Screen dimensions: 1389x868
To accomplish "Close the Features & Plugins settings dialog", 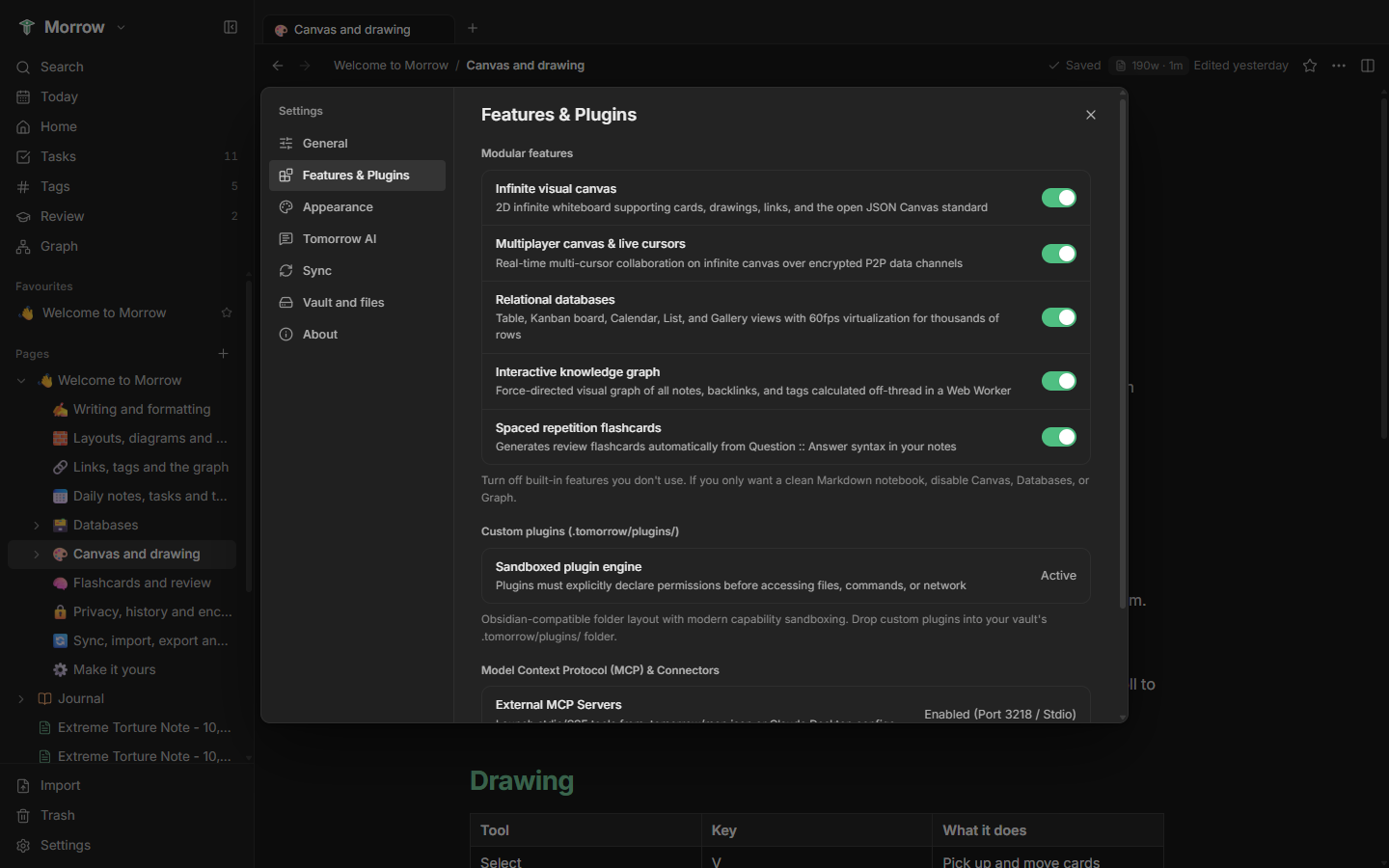I will [x=1091, y=115].
